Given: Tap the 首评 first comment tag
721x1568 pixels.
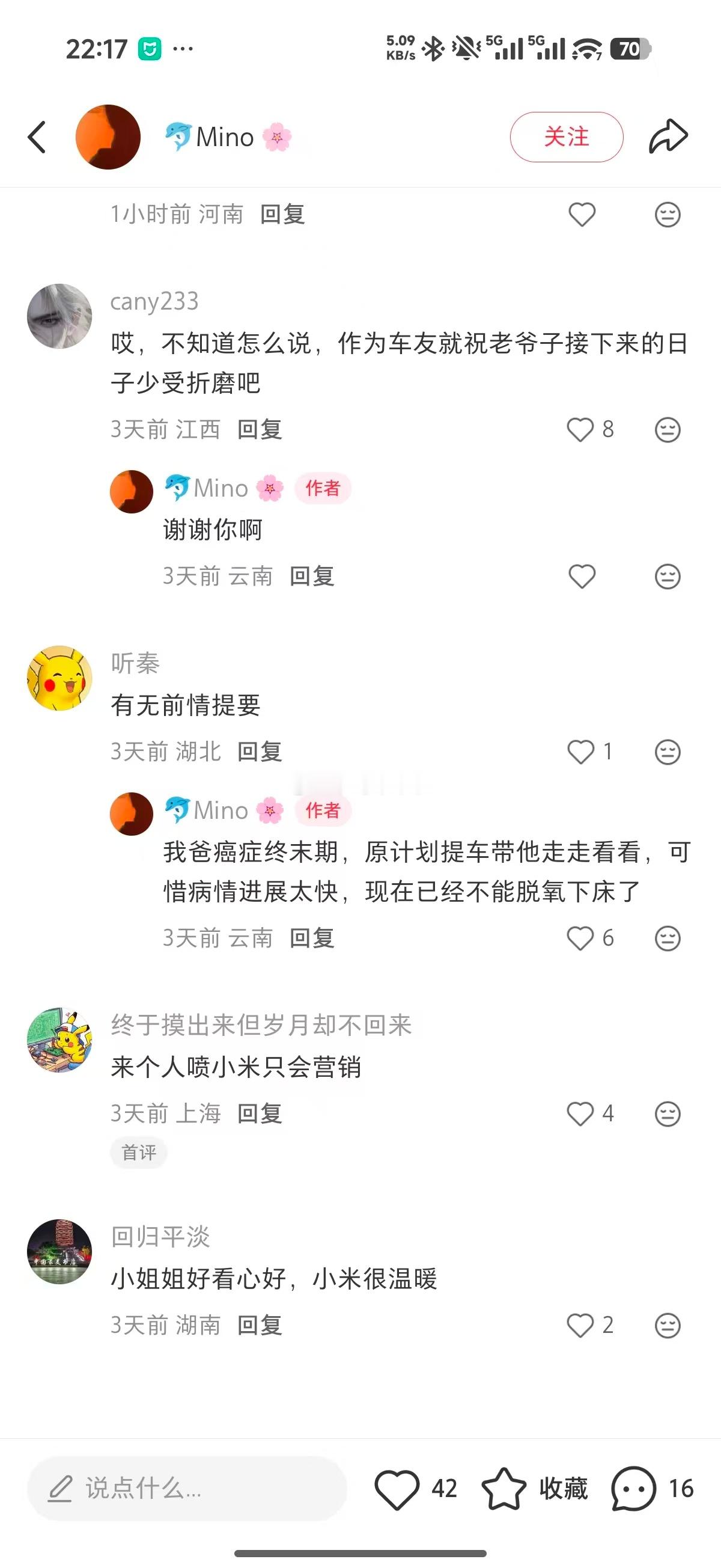Looking at the screenshot, I should (139, 1153).
